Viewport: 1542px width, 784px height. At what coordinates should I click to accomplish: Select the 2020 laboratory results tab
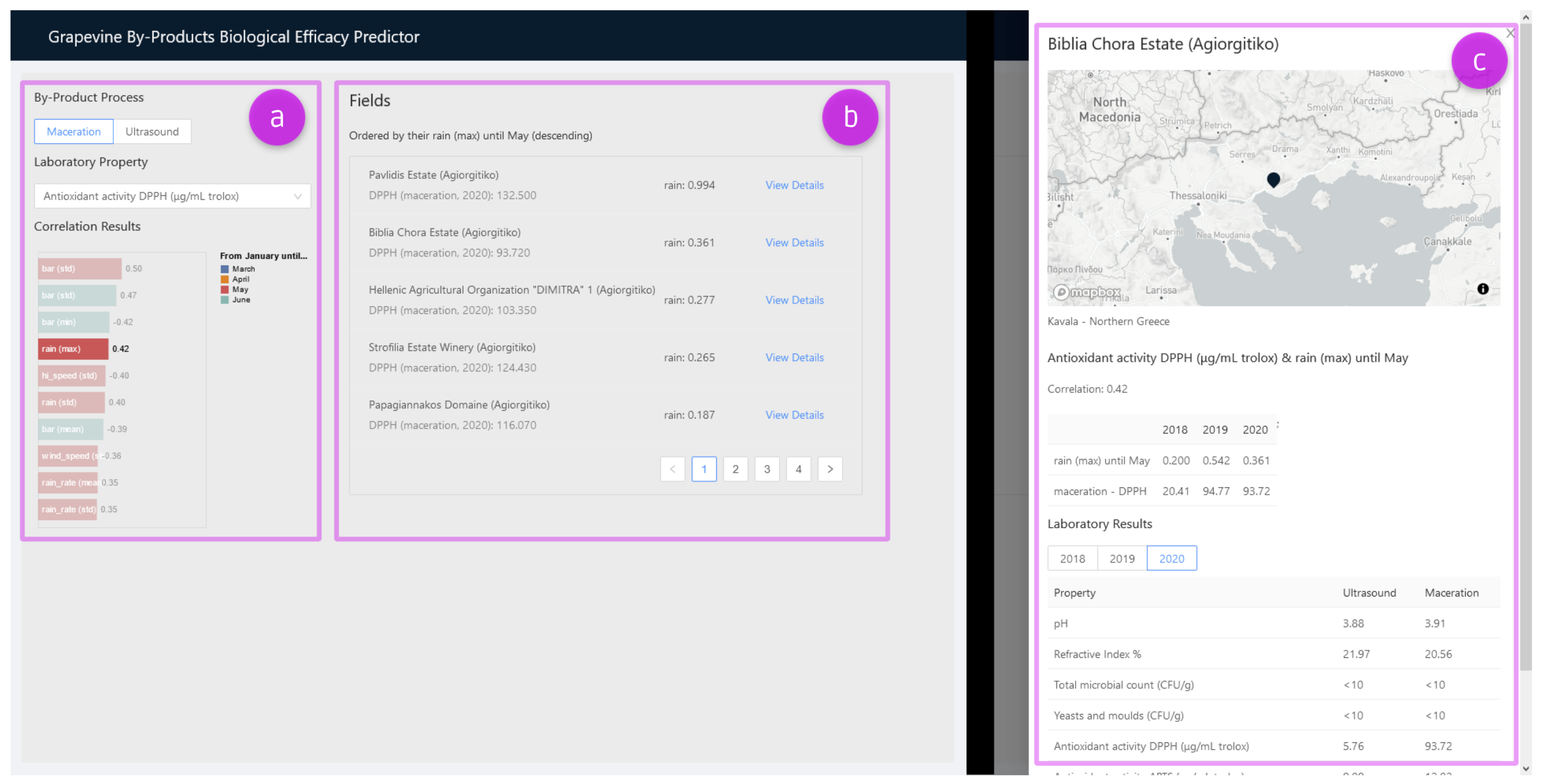pos(1172,558)
